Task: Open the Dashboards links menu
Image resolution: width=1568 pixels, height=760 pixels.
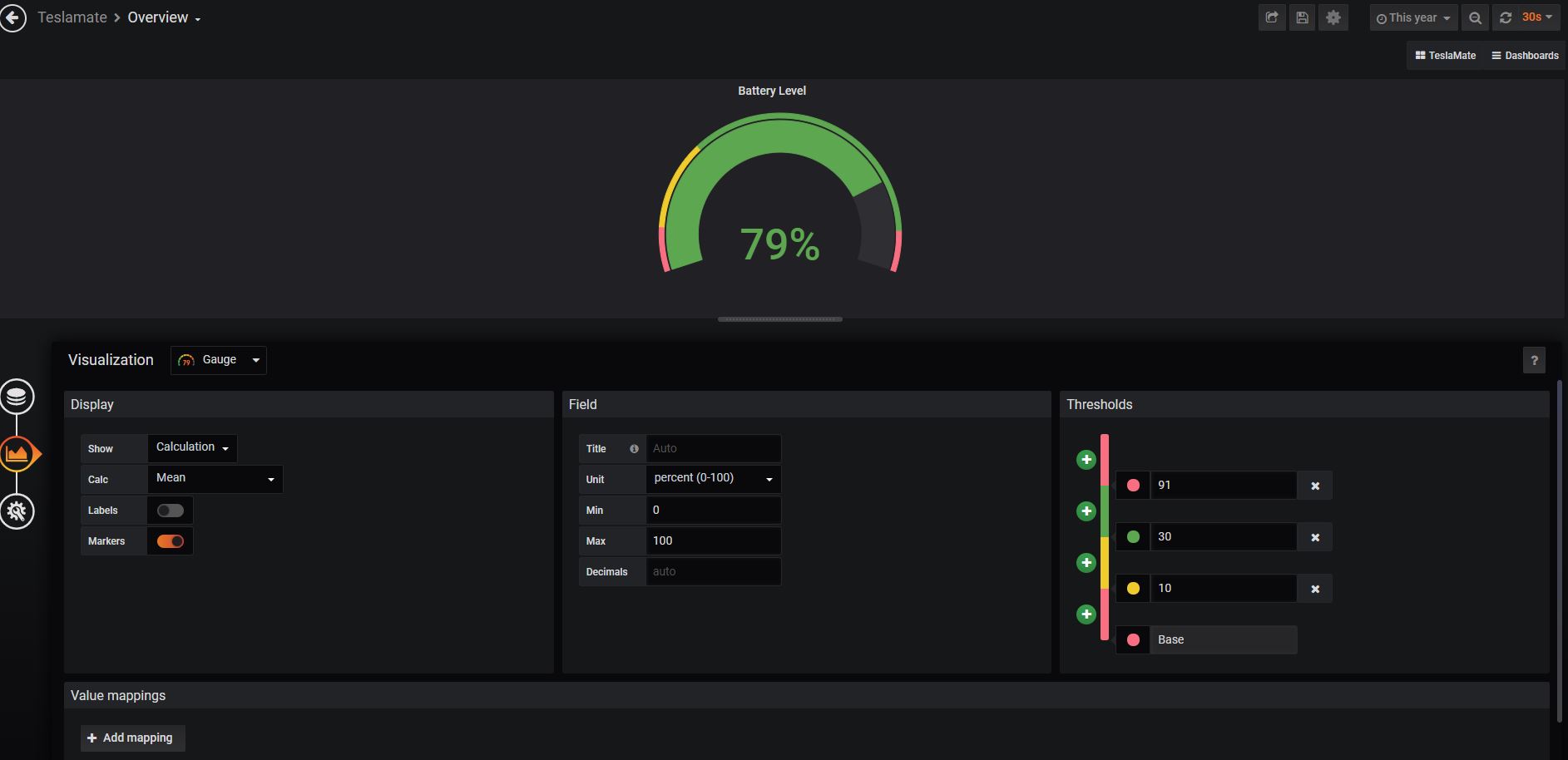Action: coord(1525,56)
